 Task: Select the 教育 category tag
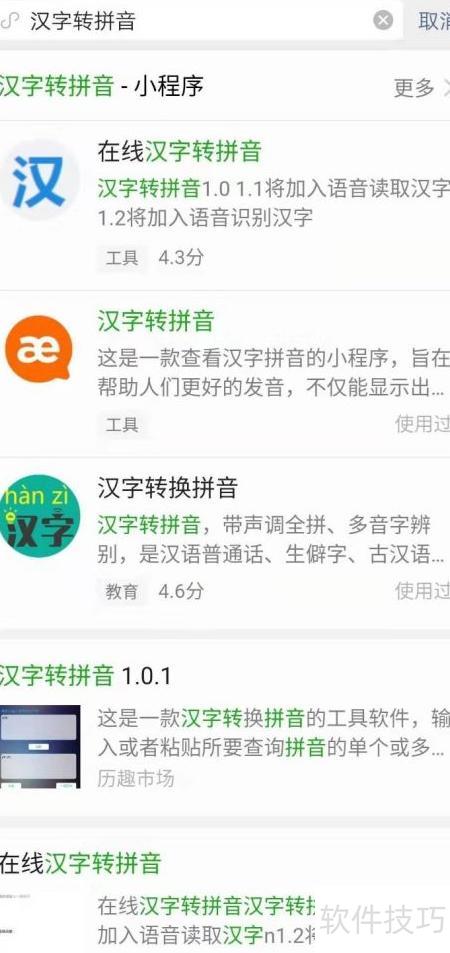[122, 591]
